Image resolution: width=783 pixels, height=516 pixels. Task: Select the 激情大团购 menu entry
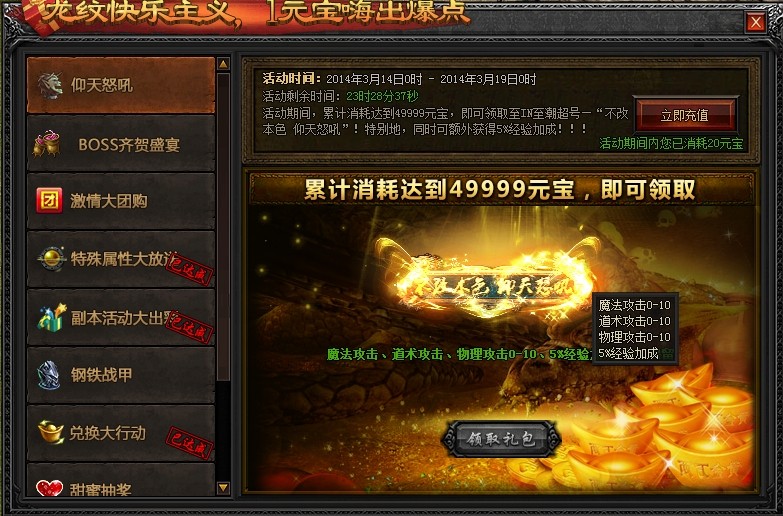tap(121, 201)
